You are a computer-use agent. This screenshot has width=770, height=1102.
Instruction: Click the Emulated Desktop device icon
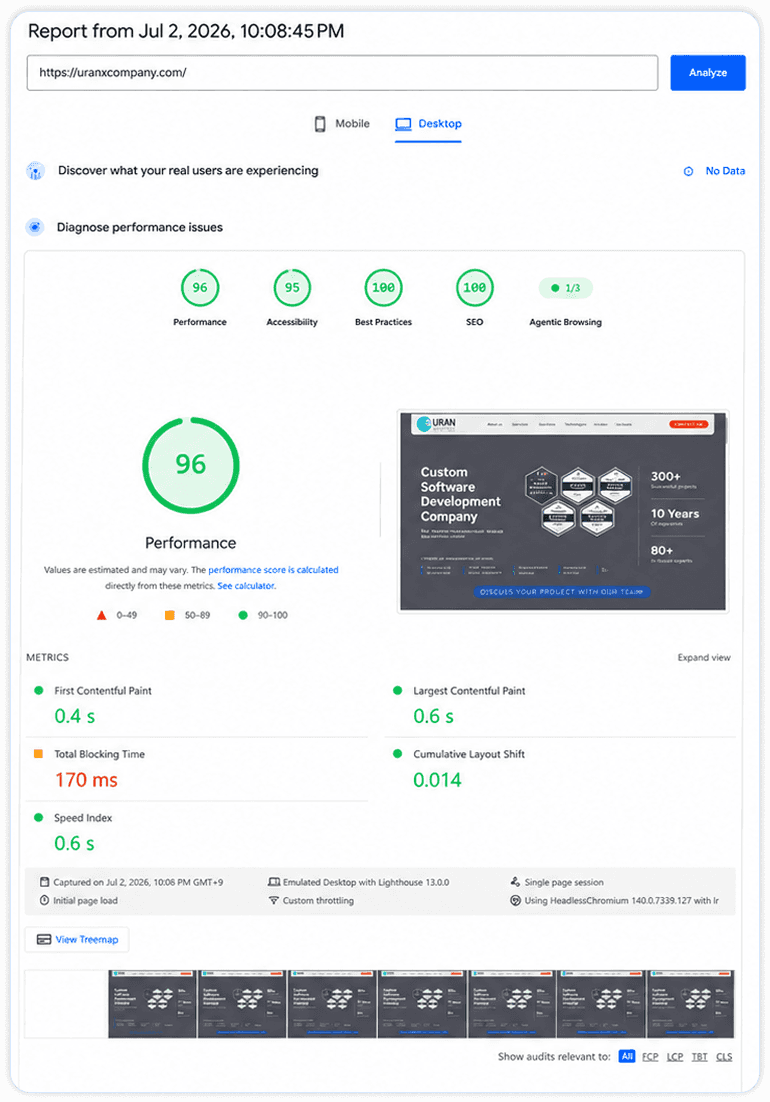pyautogui.click(x=274, y=882)
